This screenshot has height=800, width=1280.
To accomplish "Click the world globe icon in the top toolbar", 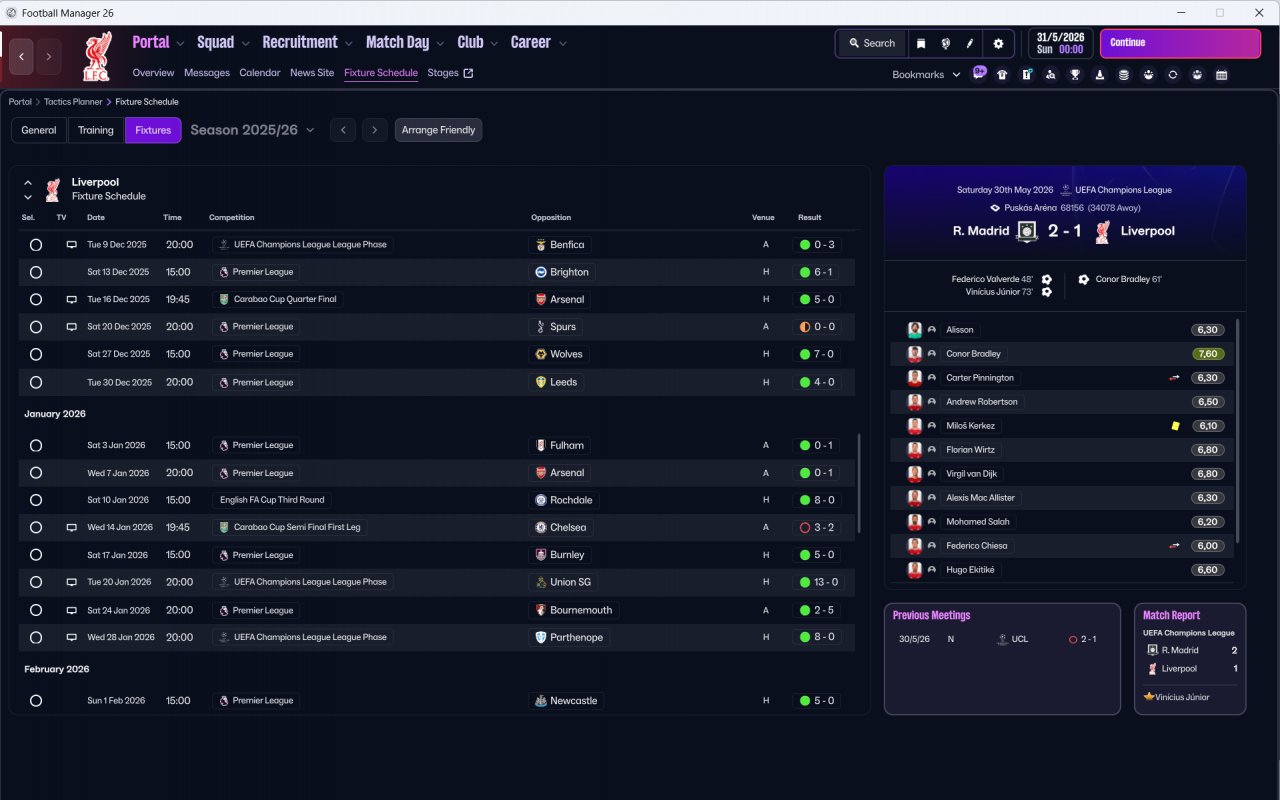I will (946, 44).
